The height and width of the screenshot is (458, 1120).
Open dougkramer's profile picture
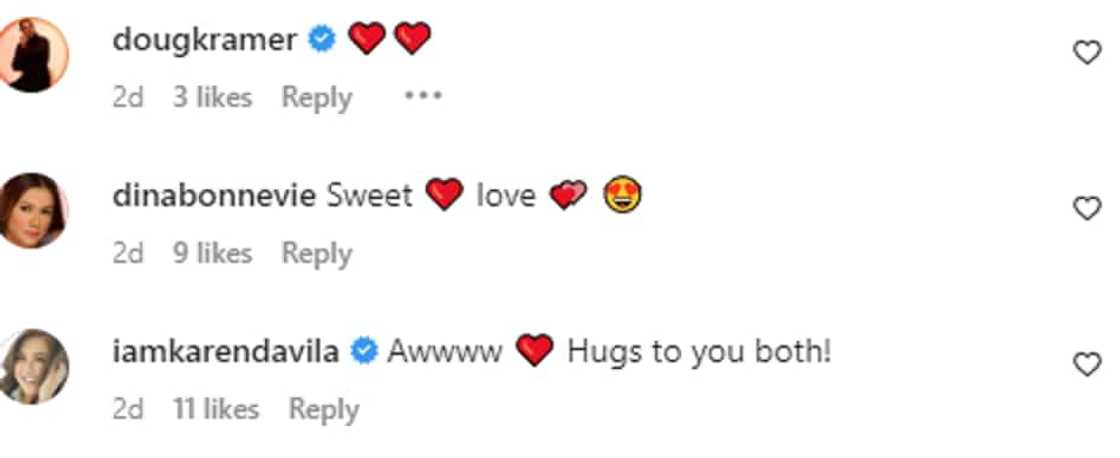[x=32, y=55]
